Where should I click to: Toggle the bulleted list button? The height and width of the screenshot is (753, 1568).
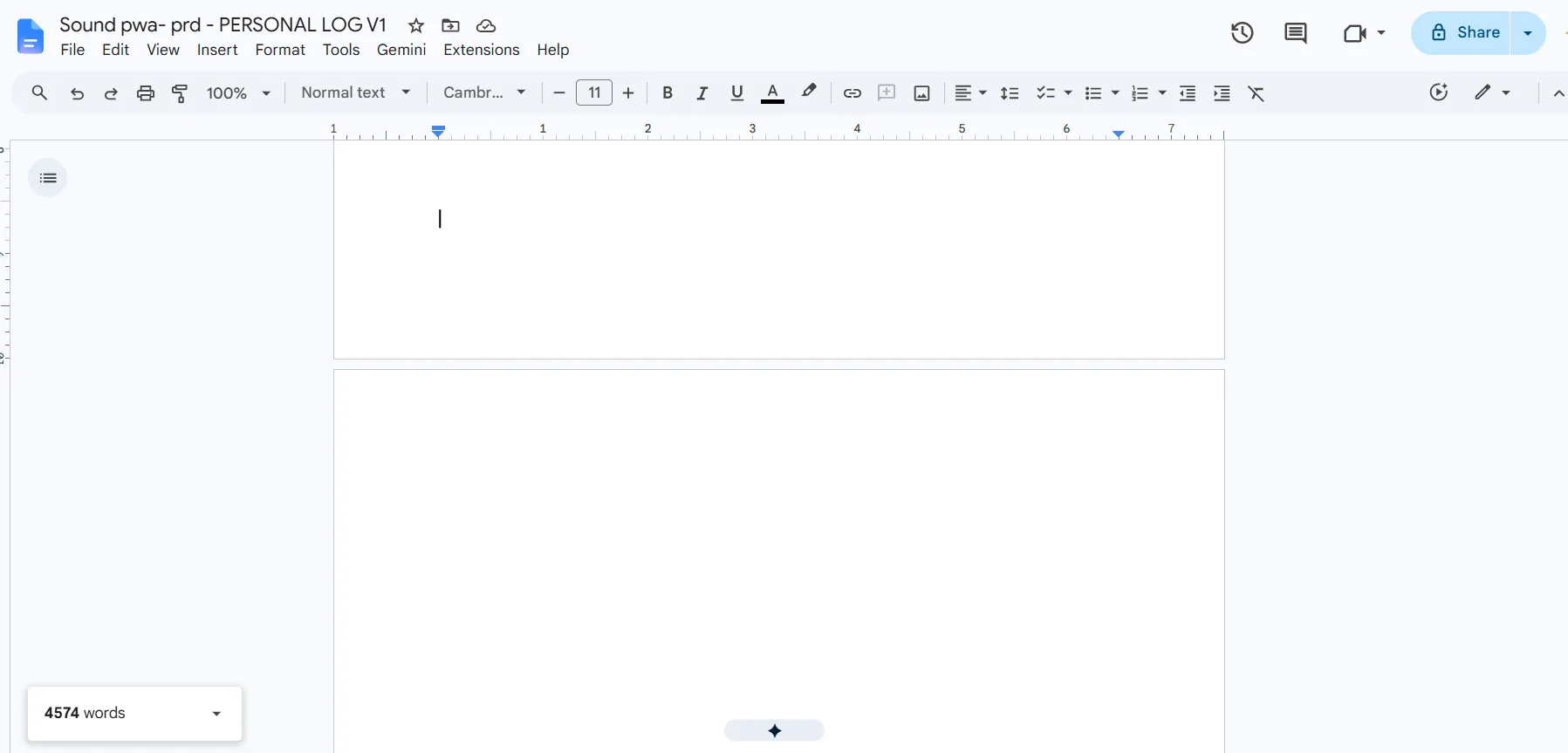[x=1093, y=93]
